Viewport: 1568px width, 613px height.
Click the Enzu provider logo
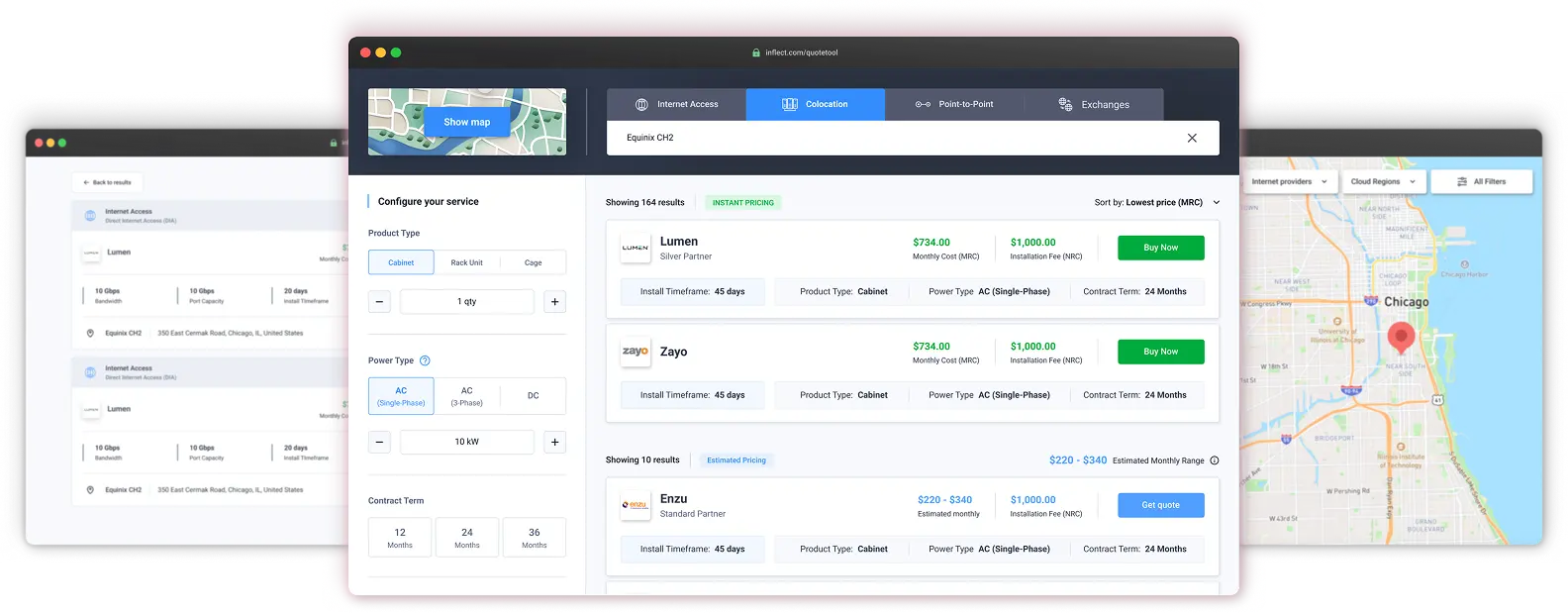coord(636,505)
